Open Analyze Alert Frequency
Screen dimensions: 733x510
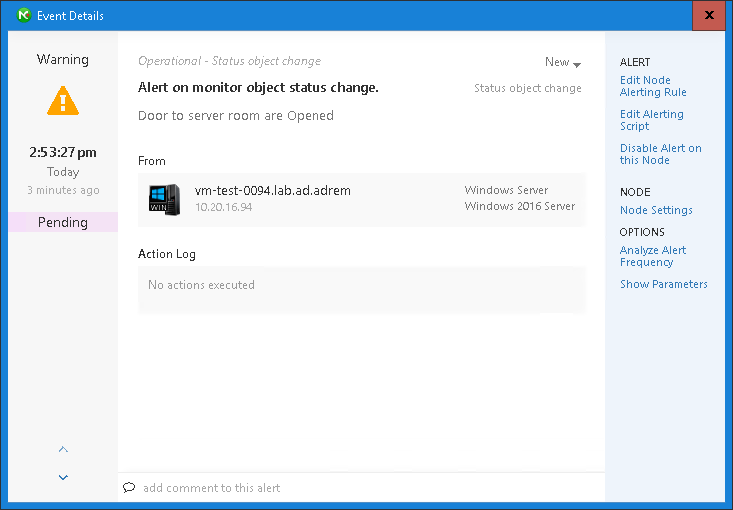point(652,256)
